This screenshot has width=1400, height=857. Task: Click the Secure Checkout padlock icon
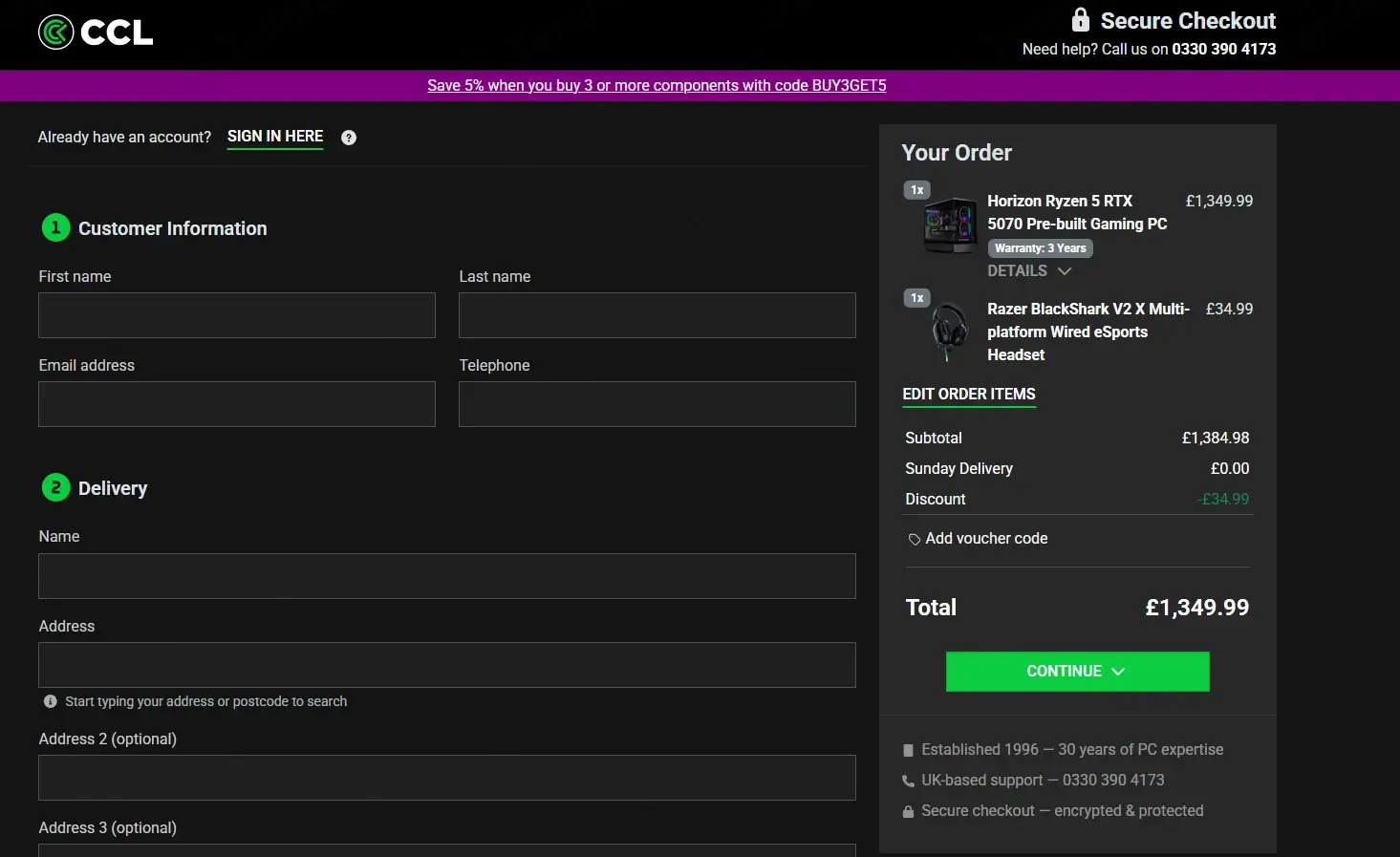tap(1081, 20)
